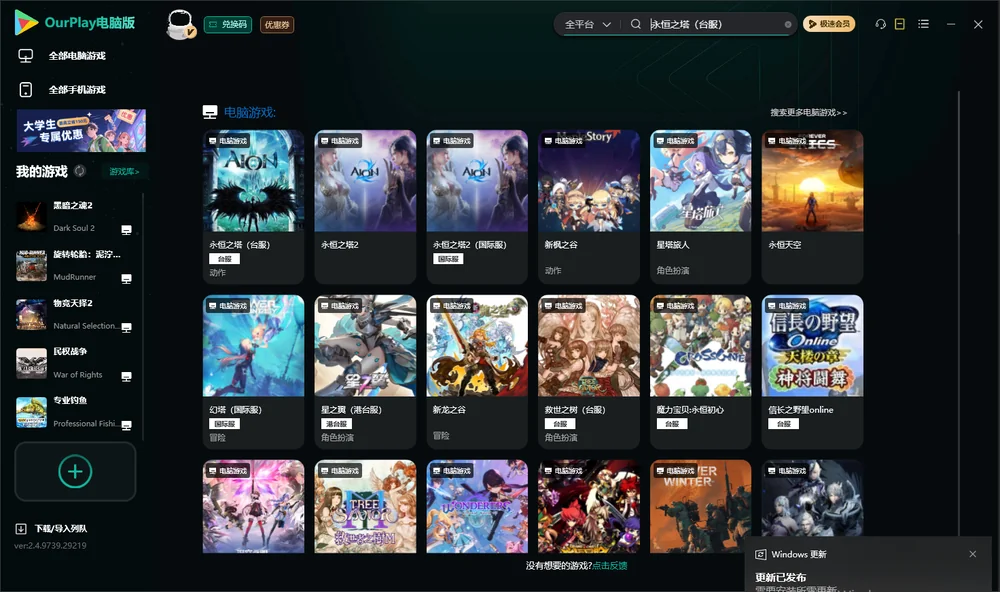Click the PC icon on Professional Fishing row

(x=126, y=426)
